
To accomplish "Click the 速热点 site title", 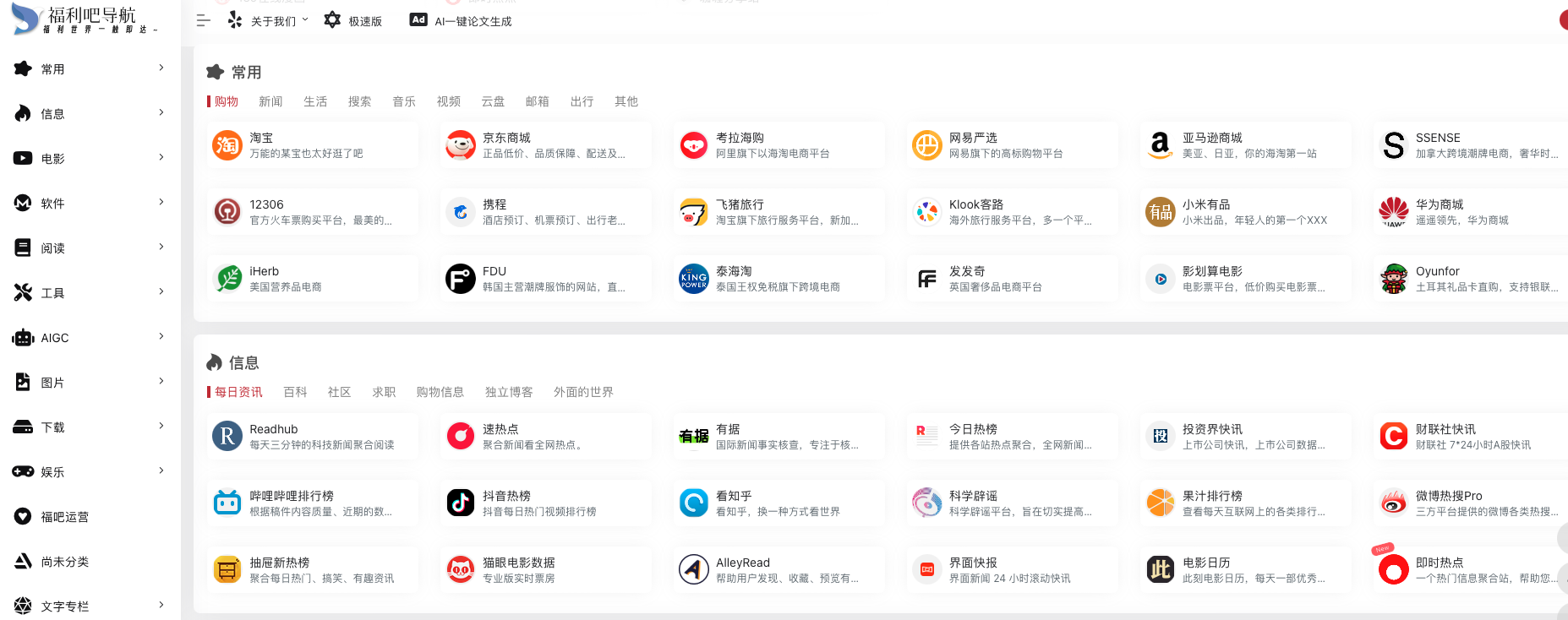I will 500,429.
